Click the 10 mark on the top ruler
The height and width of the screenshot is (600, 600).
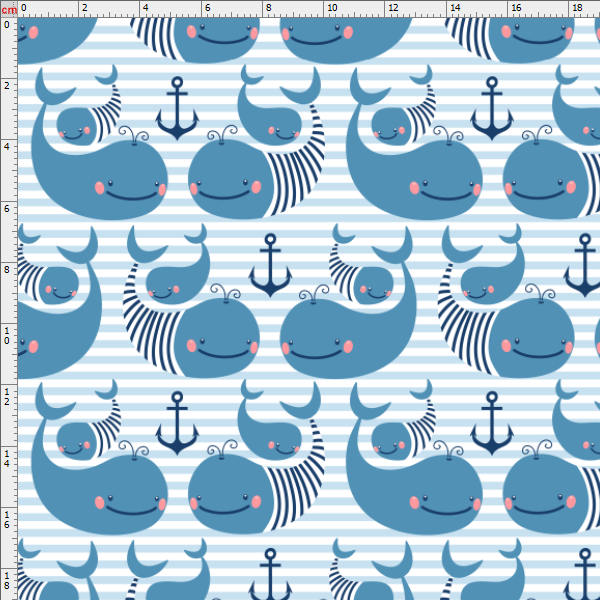[x=332, y=8]
